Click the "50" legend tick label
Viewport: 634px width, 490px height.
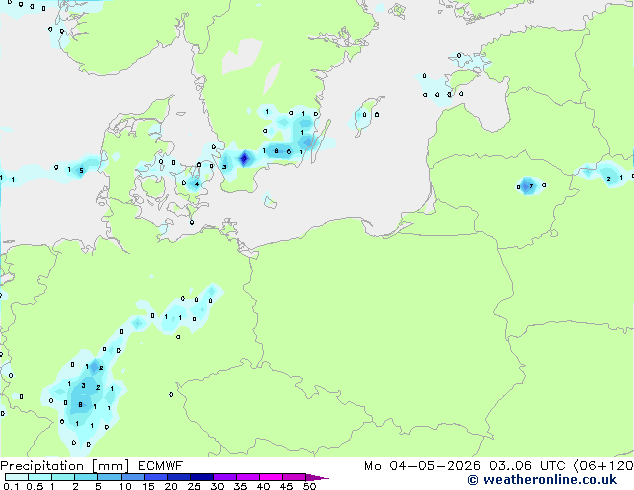[x=309, y=486]
